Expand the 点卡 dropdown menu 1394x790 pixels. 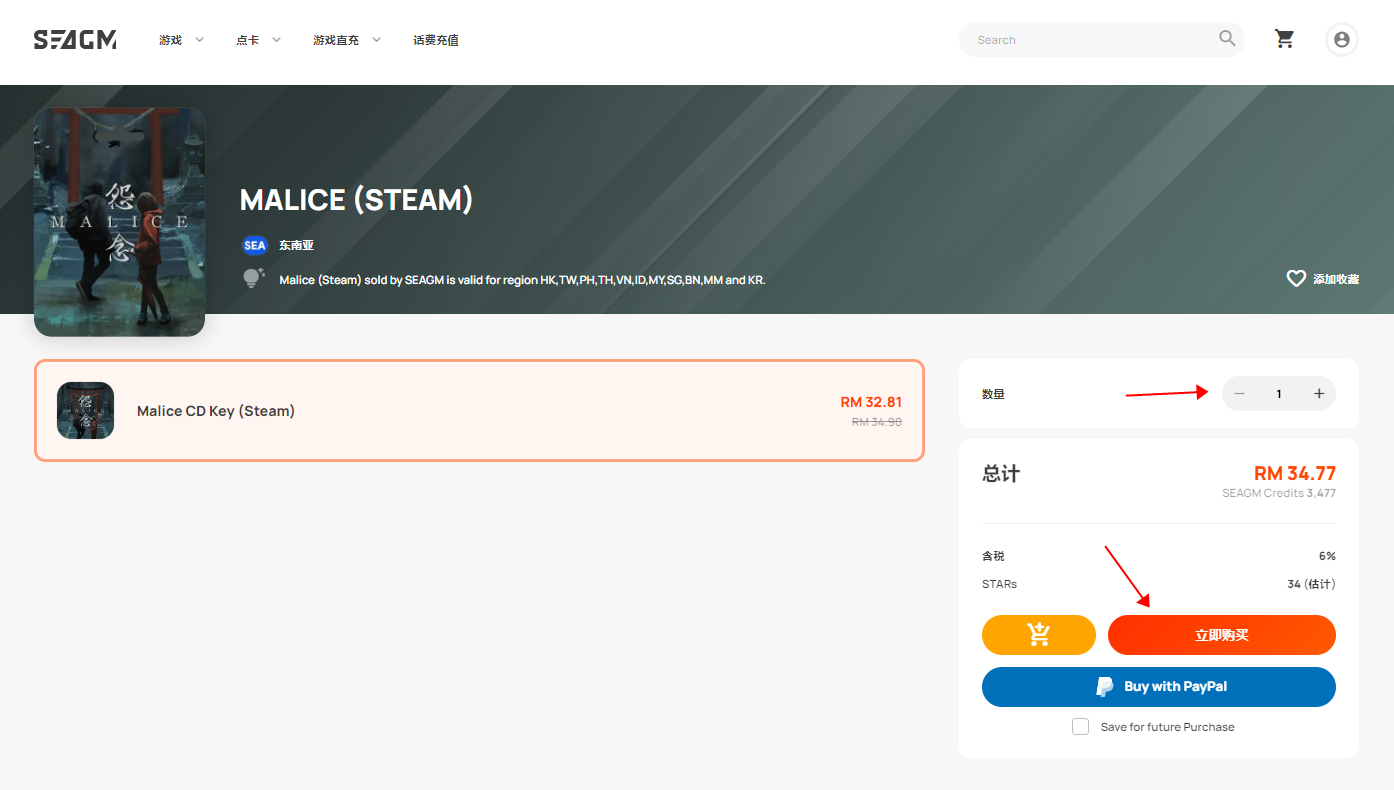click(258, 40)
